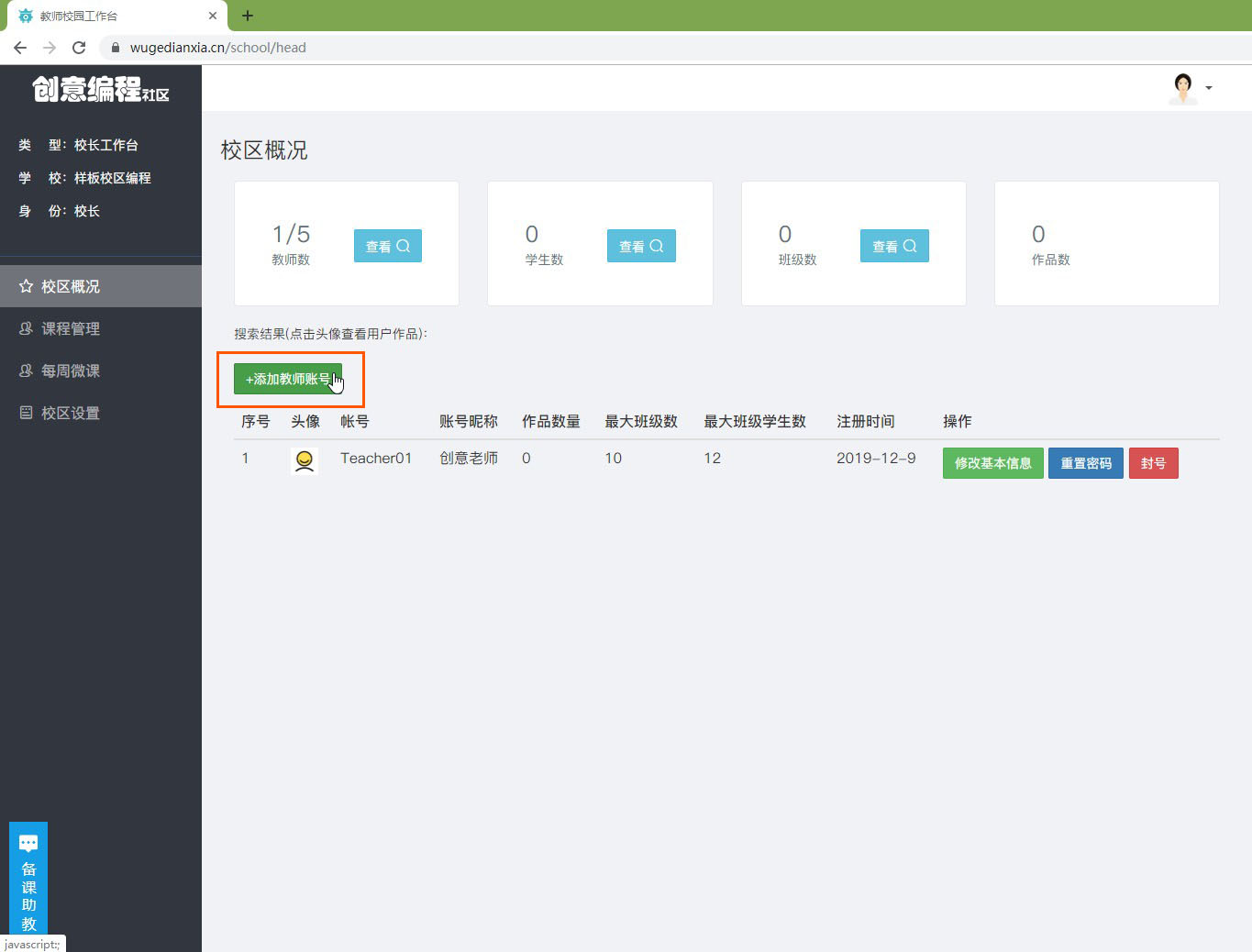Click the 2019-12-9 registration date
1252x952 pixels.
[x=876, y=458]
